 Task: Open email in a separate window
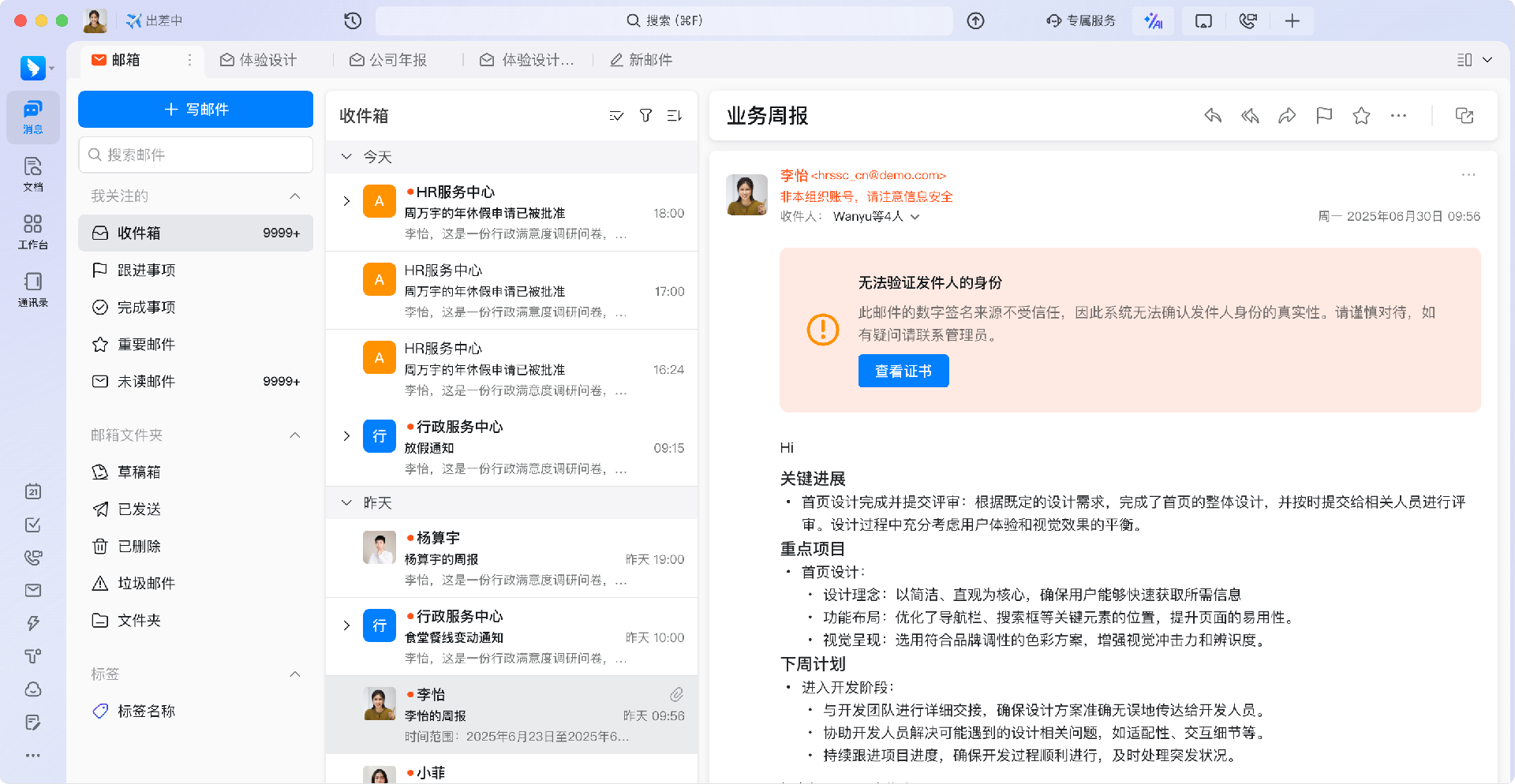(x=1464, y=116)
